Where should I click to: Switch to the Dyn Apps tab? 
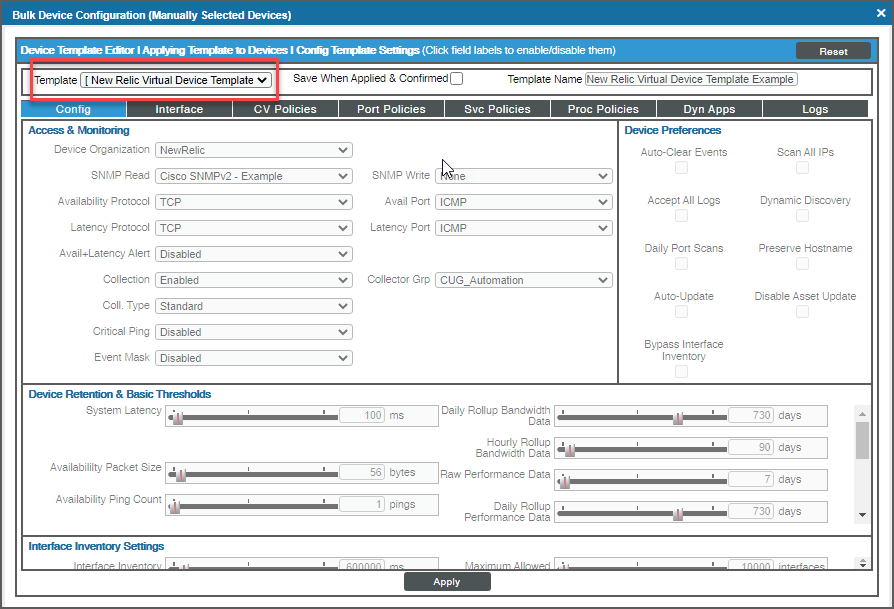pyautogui.click(x=709, y=109)
